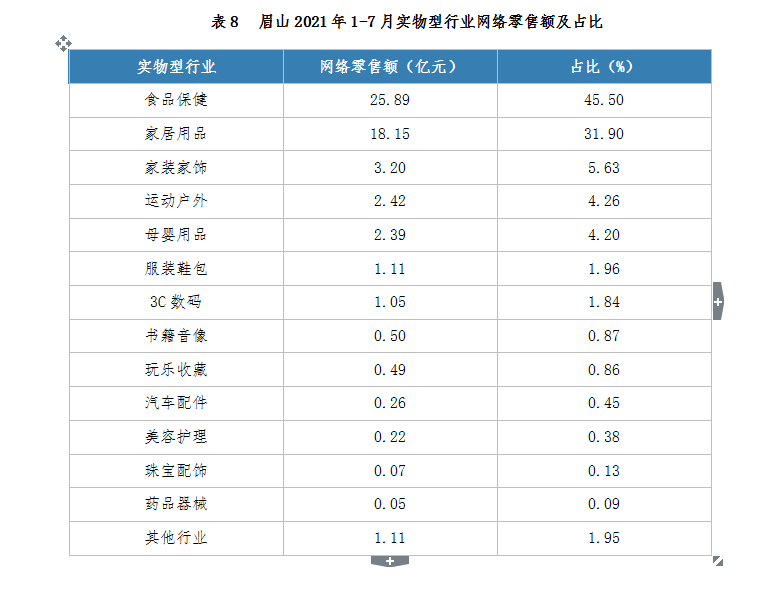The width and height of the screenshot is (762, 599).
Task: Click the value 2.42
Action: click(x=390, y=201)
